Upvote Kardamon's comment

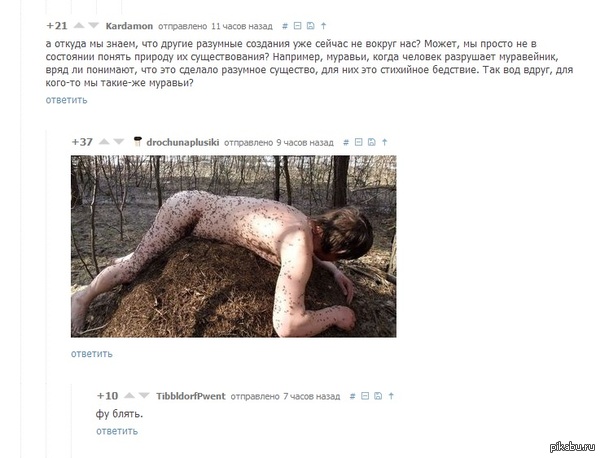[x=79, y=26]
